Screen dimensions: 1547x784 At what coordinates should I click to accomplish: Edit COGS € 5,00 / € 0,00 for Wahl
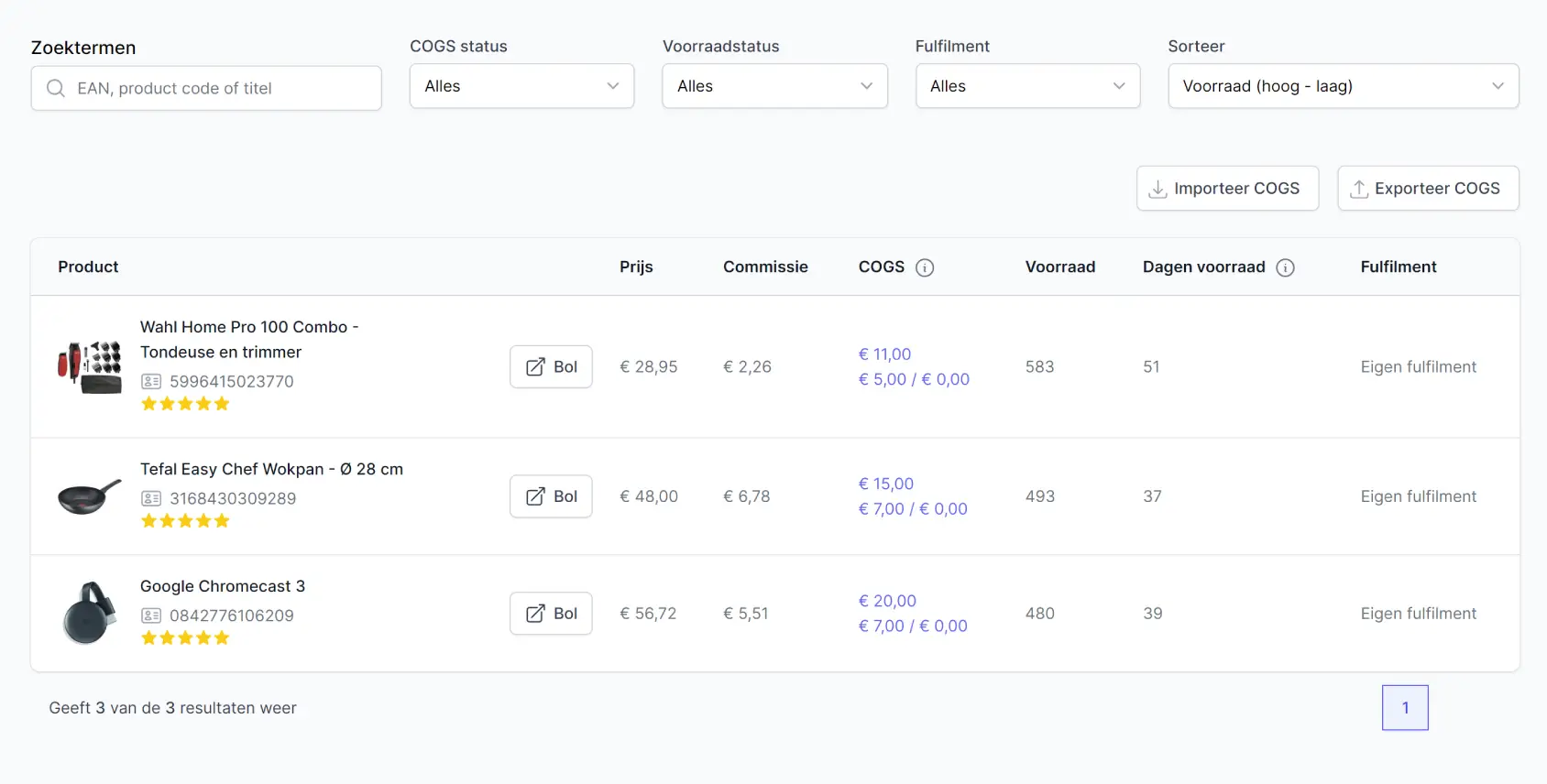[914, 379]
